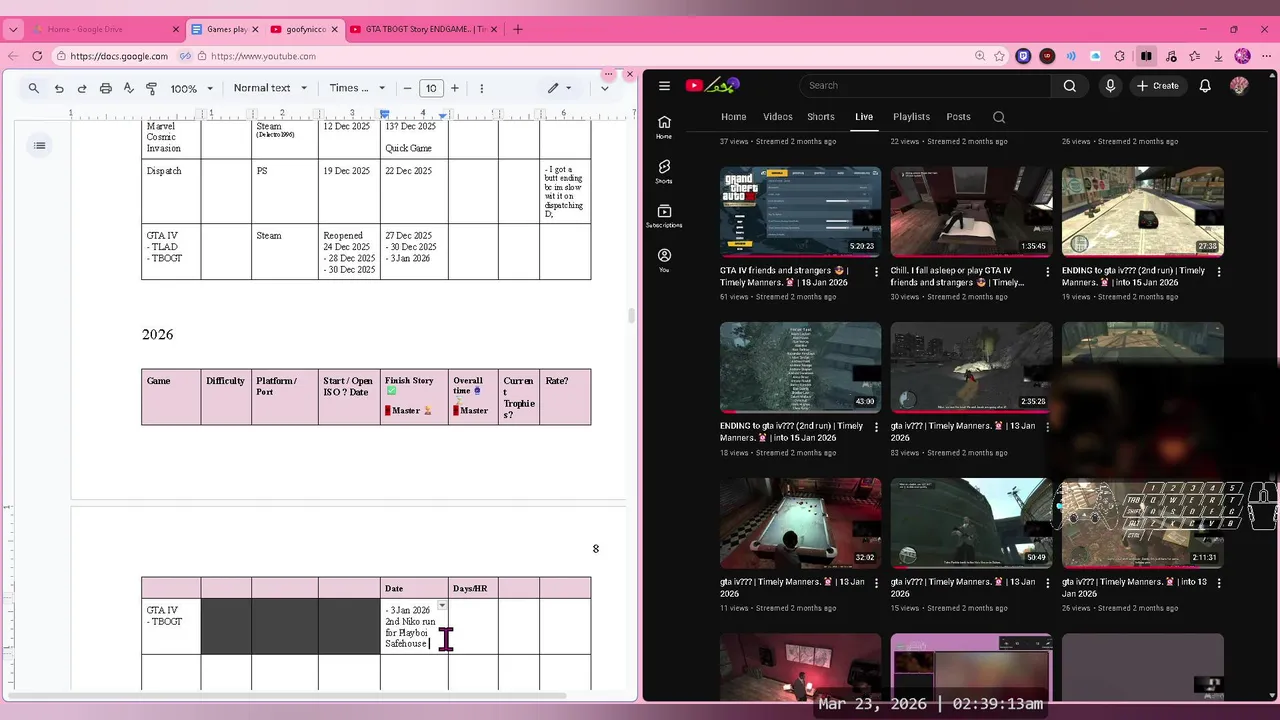Screen dimensions: 1280x720
Task: Submit YouTube search with magnifier button
Action: click(1070, 86)
